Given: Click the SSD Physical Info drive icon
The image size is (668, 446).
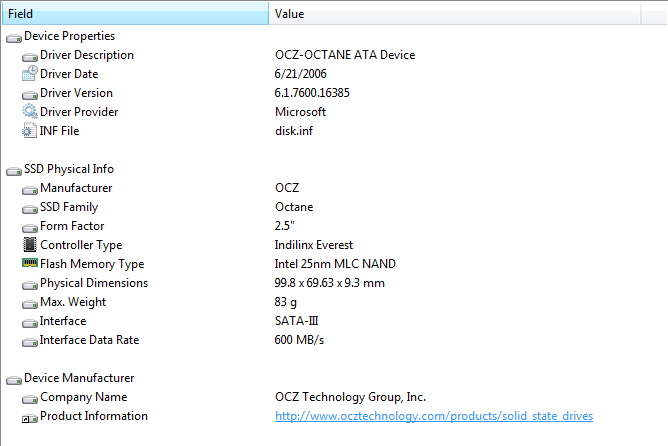Looking at the screenshot, I should (13, 170).
